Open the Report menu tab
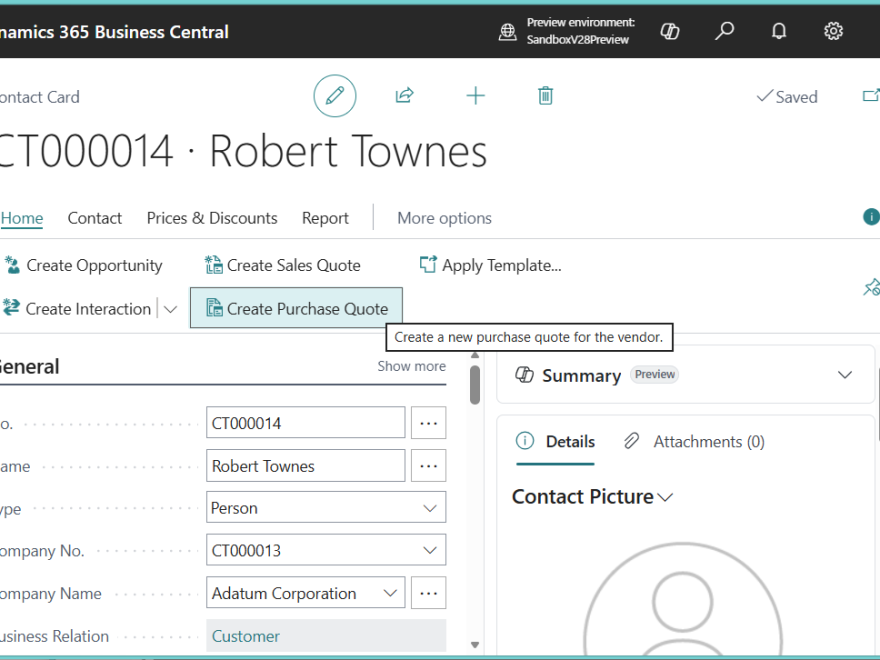The image size is (880, 660). click(325, 218)
